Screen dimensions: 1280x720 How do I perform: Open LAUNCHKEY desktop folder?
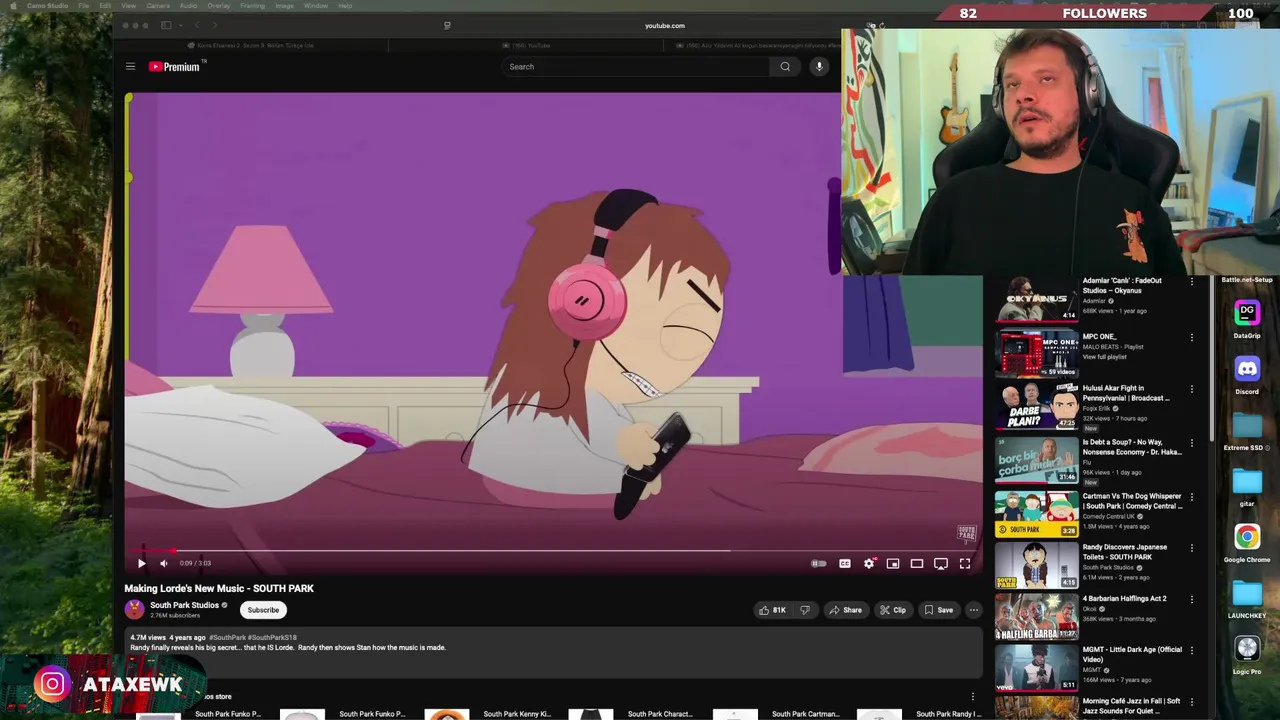pyautogui.click(x=1247, y=593)
